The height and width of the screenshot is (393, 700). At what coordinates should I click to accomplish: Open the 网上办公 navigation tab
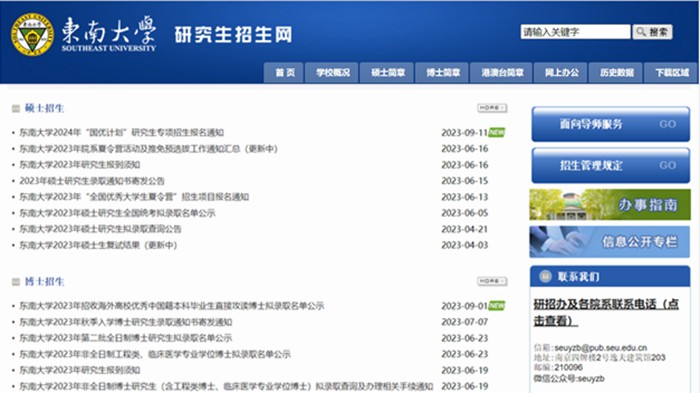click(561, 72)
